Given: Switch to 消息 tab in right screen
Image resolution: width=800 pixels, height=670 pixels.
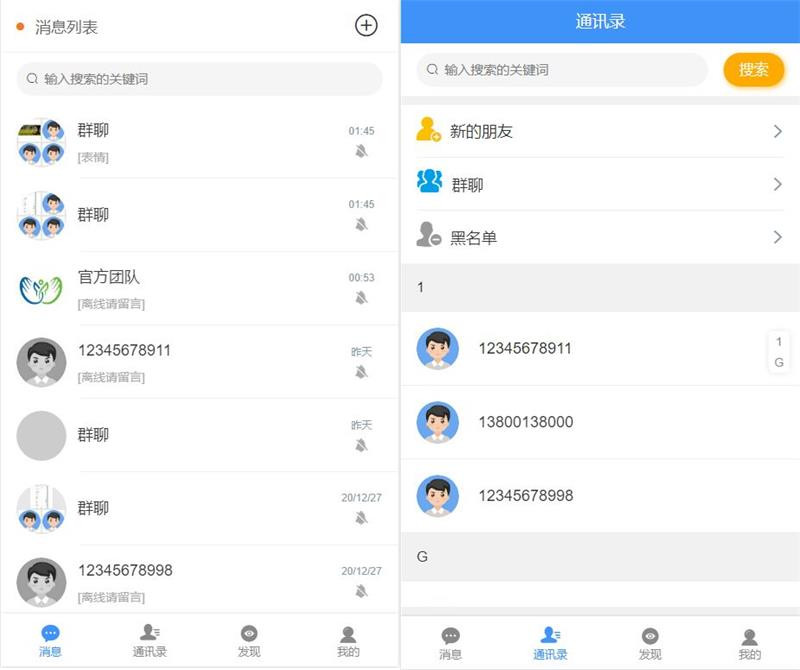Looking at the screenshot, I should click(x=451, y=644).
